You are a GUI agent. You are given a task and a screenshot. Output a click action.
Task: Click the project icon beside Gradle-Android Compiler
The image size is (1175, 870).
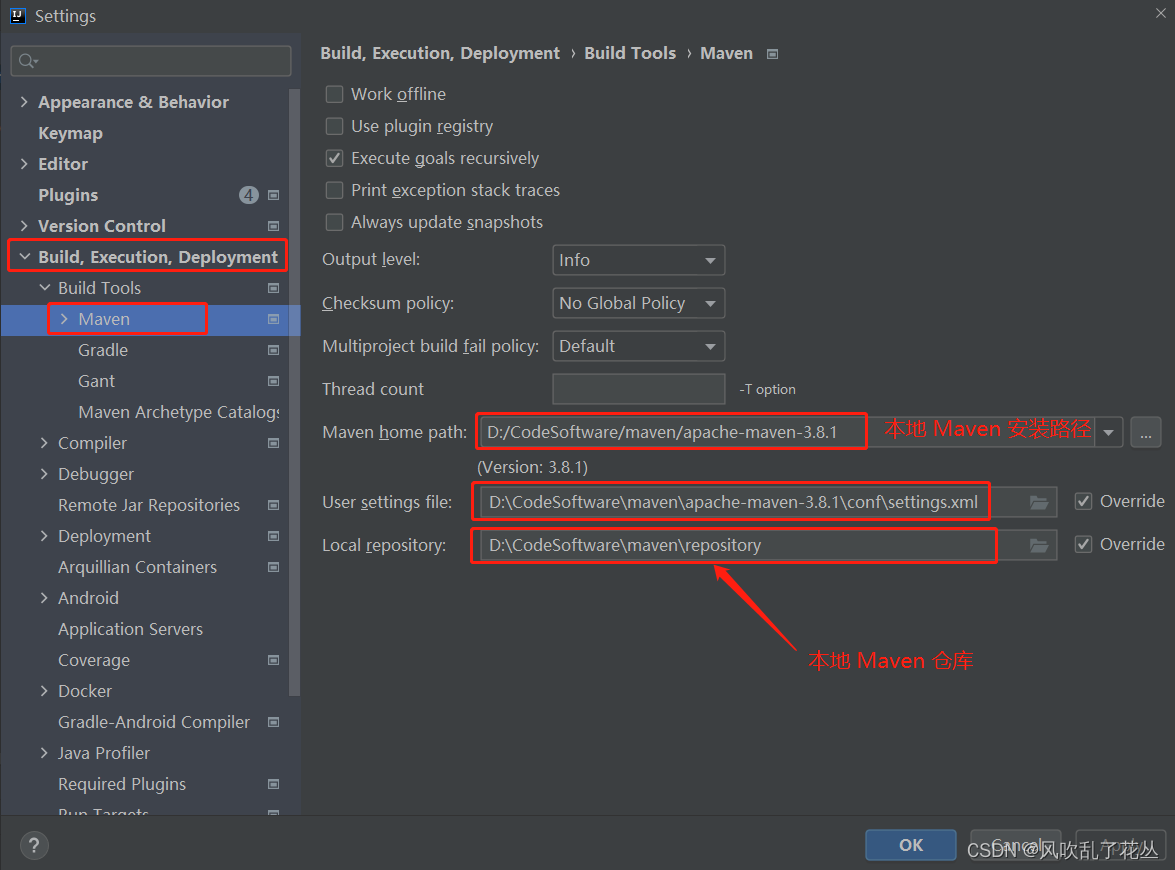pyautogui.click(x=274, y=722)
